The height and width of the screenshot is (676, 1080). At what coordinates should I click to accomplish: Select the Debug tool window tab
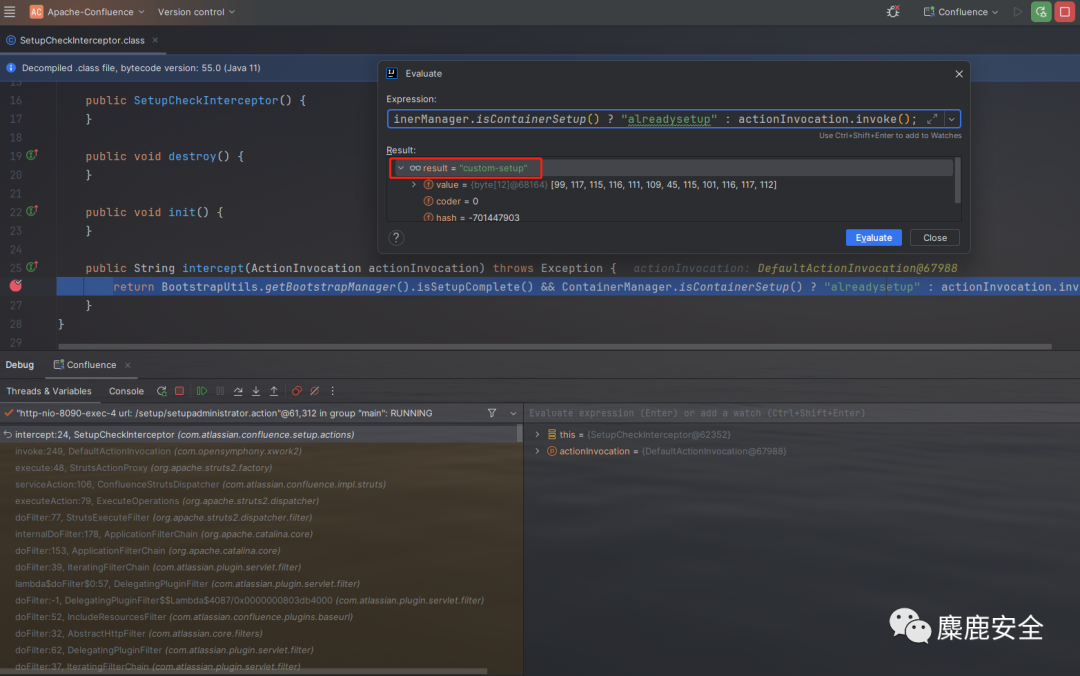[x=19, y=365]
